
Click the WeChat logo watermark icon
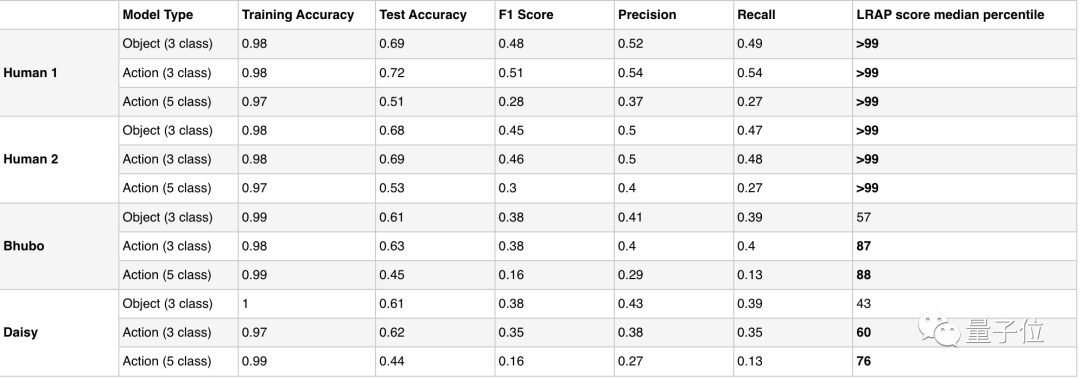939,330
